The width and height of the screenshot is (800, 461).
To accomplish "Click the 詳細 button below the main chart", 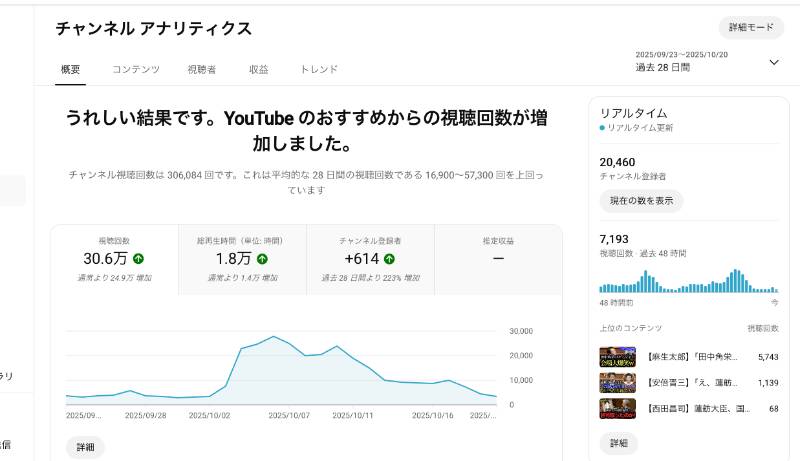I will [85, 447].
